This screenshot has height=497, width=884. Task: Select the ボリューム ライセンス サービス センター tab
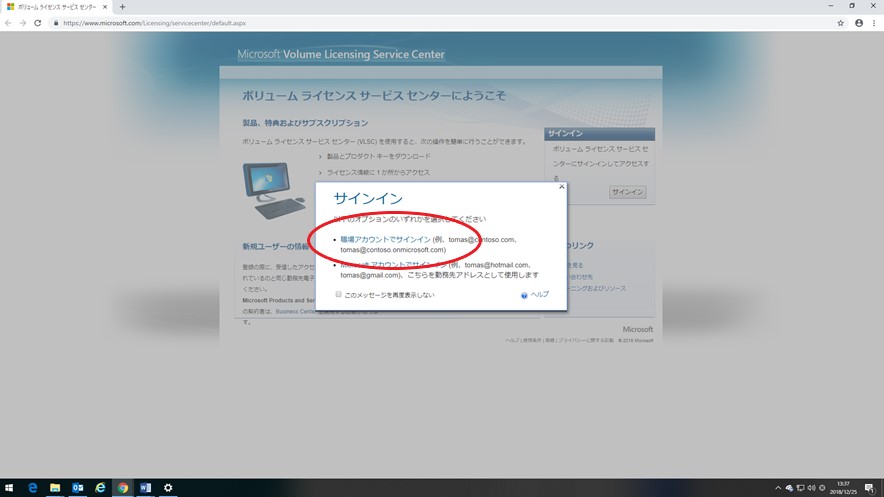pos(56,7)
